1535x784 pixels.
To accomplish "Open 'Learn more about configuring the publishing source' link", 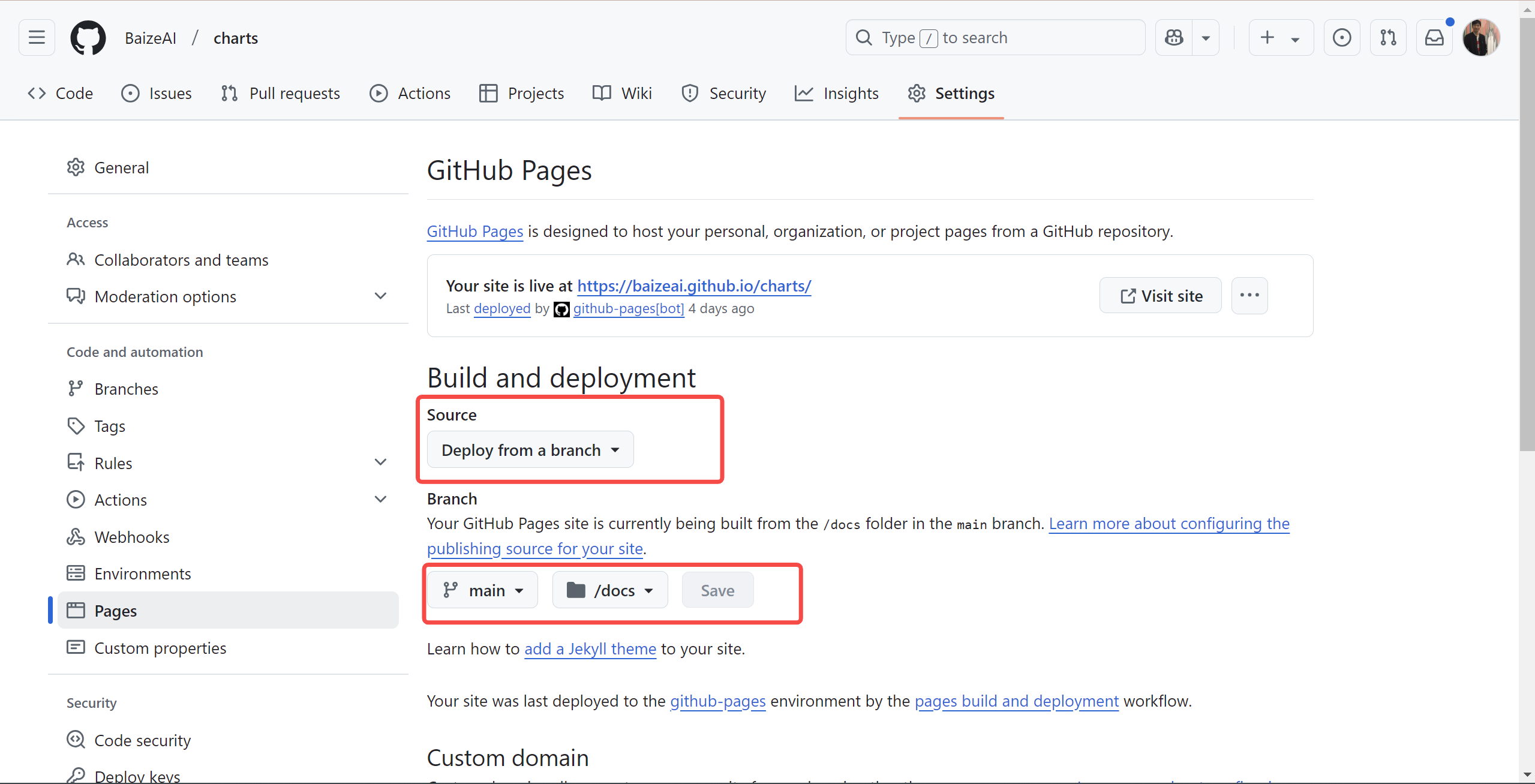I will [1168, 524].
